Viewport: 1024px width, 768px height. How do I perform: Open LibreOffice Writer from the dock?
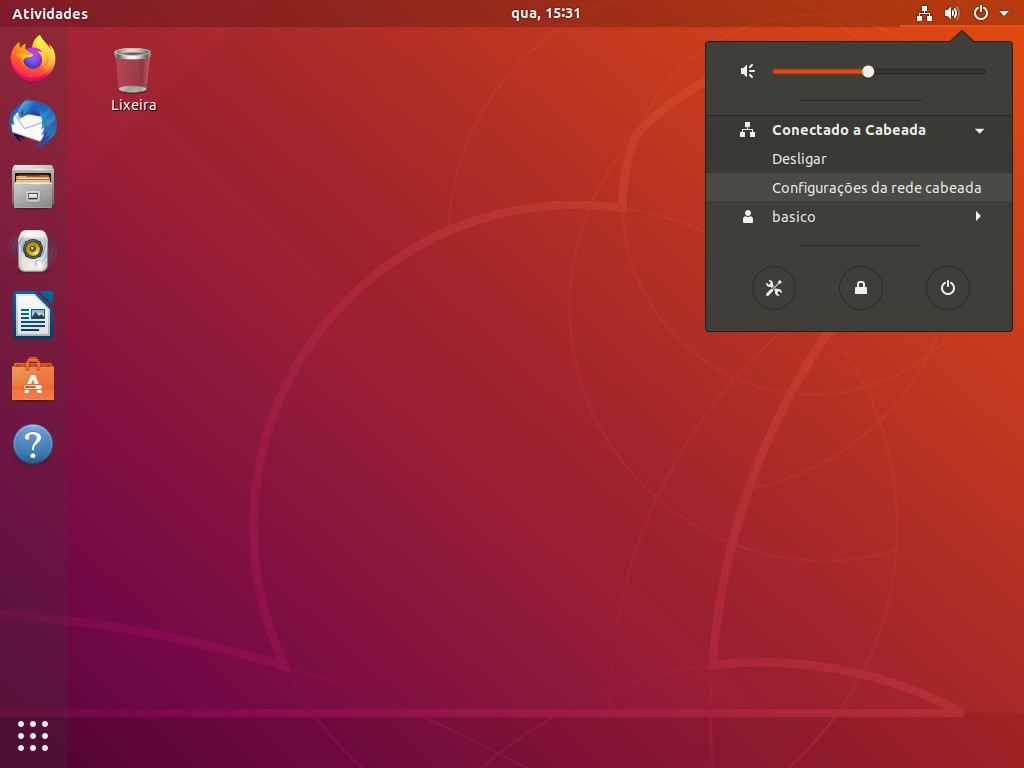click(x=33, y=315)
